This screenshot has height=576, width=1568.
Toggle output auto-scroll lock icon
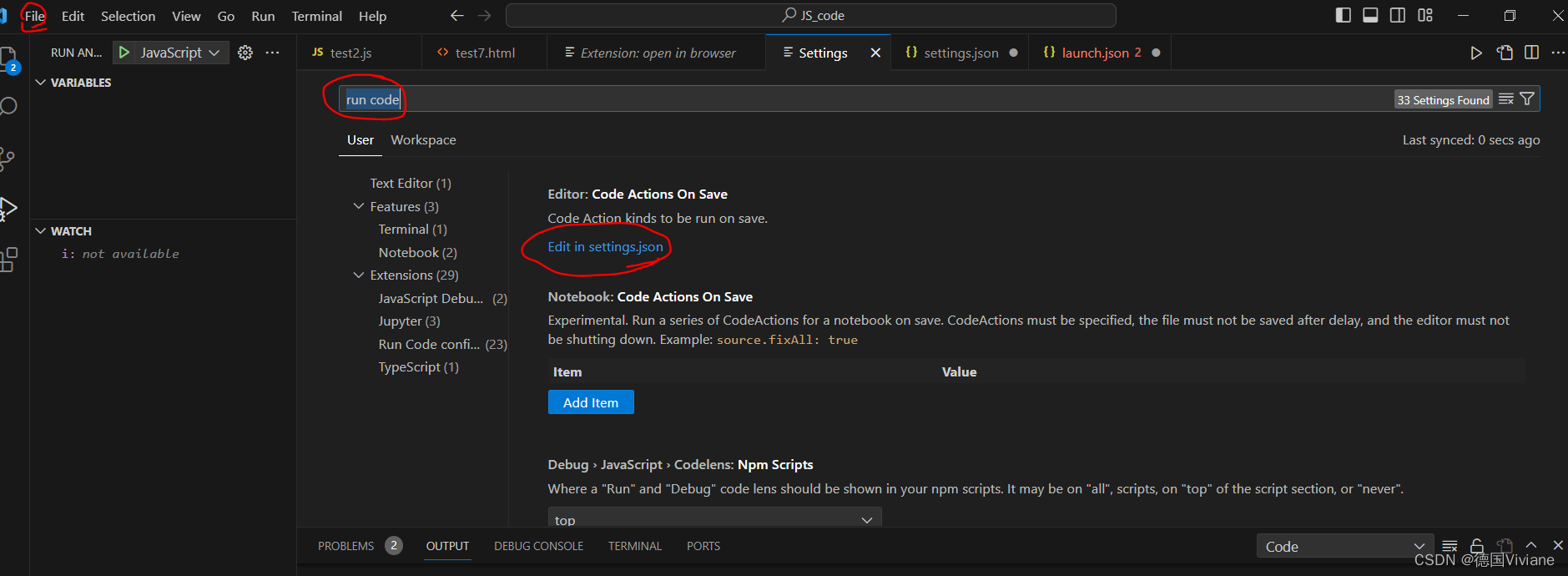1477,546
